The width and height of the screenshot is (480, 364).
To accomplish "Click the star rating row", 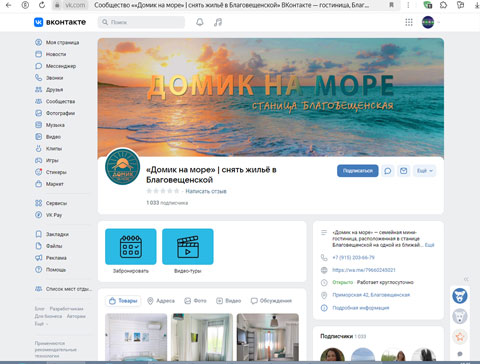I will 163,191.
